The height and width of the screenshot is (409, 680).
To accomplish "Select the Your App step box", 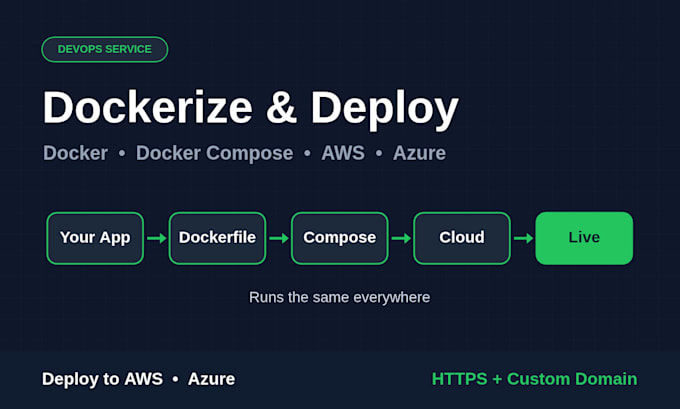I will click(x=95, y=238).
